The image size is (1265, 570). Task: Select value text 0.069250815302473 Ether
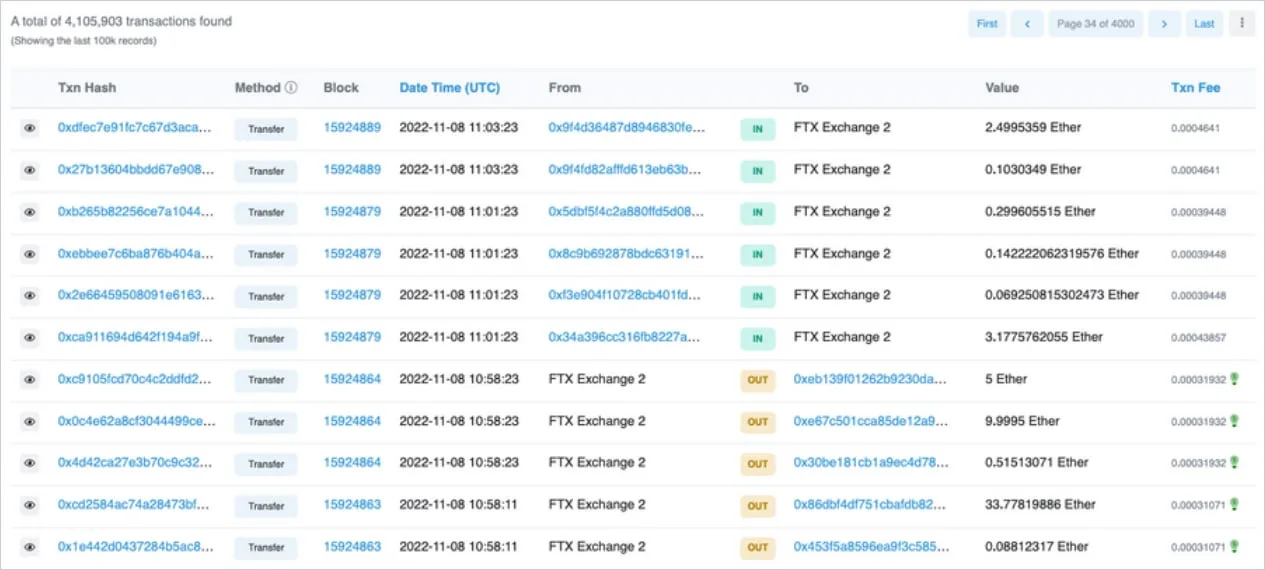1062,295
